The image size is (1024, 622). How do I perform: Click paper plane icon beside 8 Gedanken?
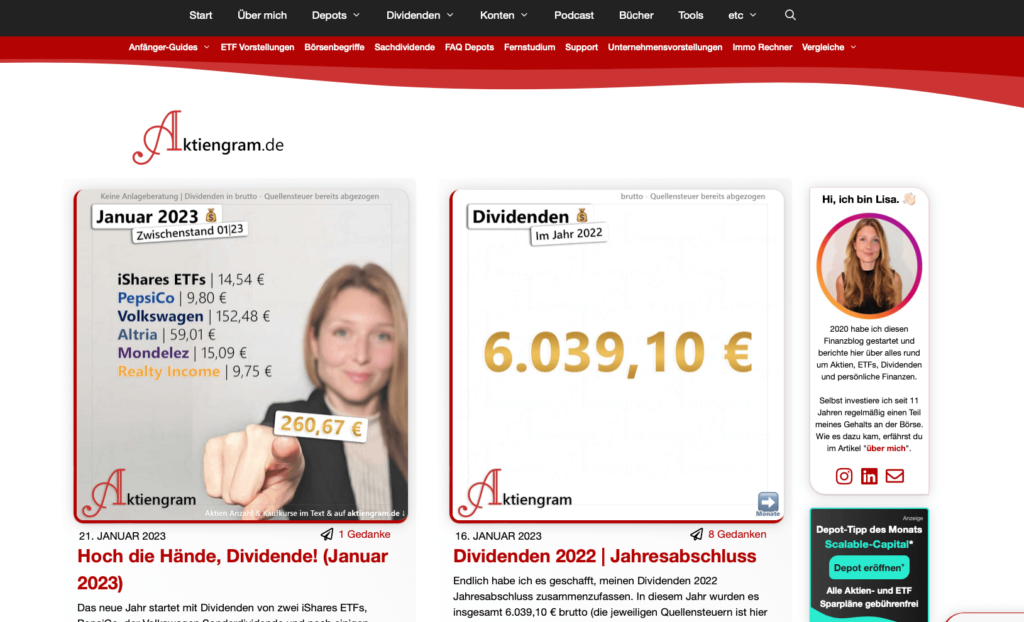coord(697,534)
